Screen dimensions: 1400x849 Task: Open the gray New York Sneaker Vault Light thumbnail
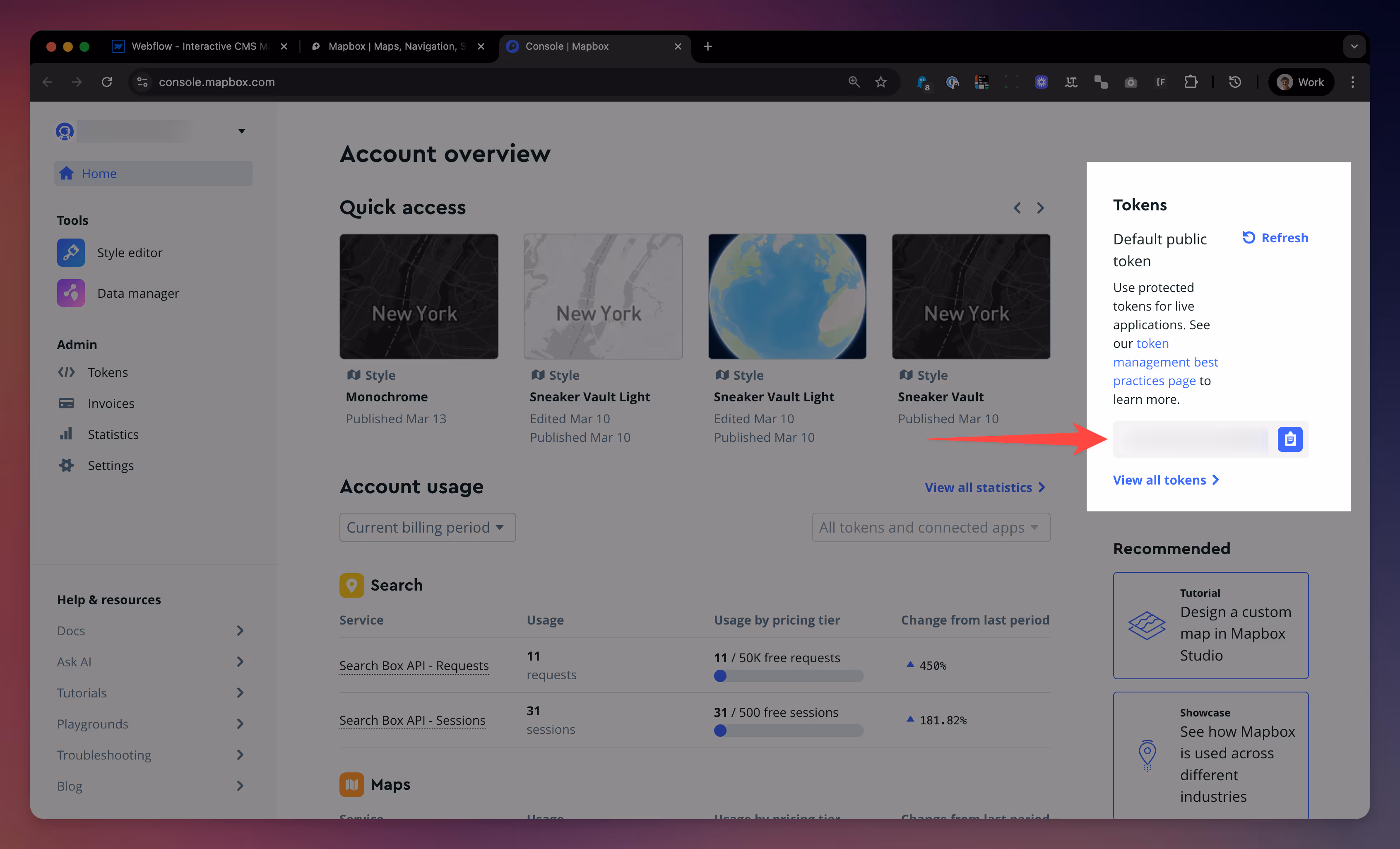603,296
